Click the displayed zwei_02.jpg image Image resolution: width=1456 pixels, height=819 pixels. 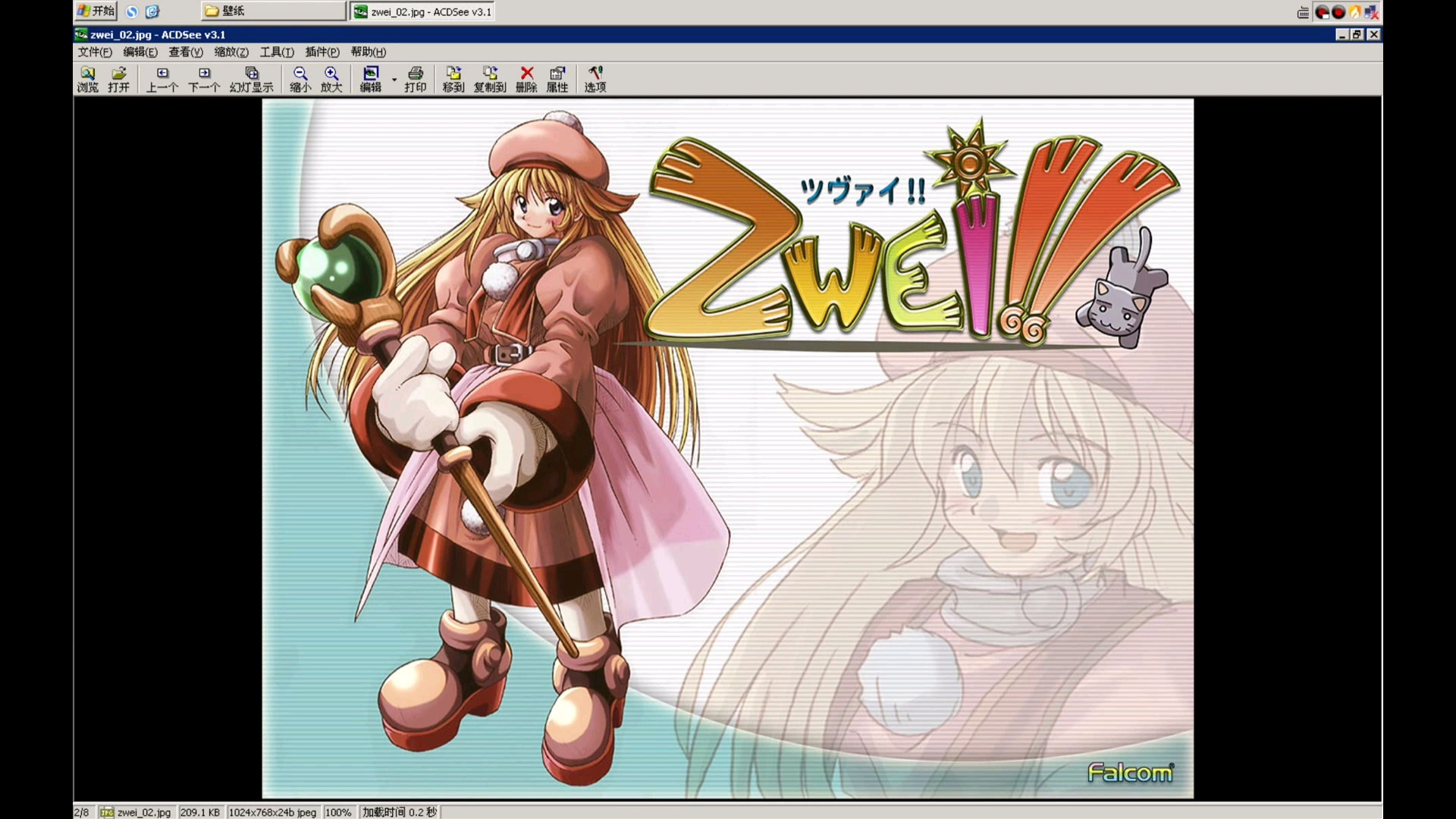pyautogui.click(x=728, y=448)
